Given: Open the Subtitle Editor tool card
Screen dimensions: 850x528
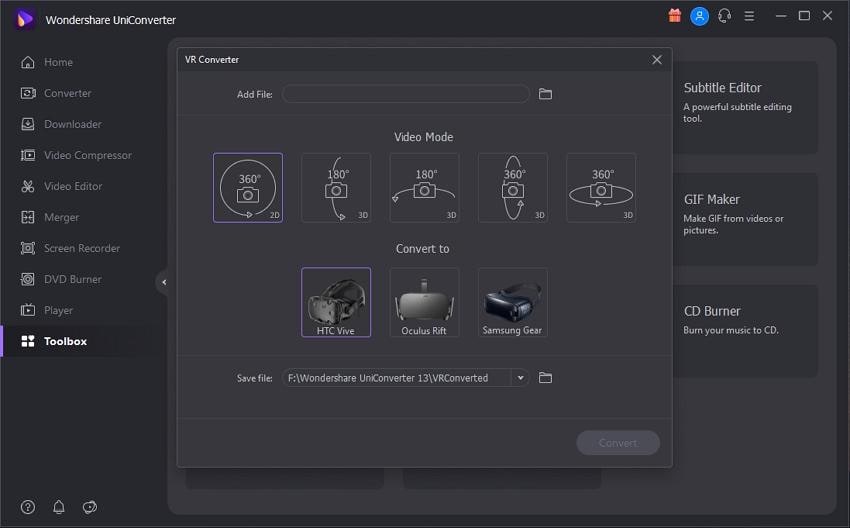Looking at the screenshot, I should click(x=745, y=107).
